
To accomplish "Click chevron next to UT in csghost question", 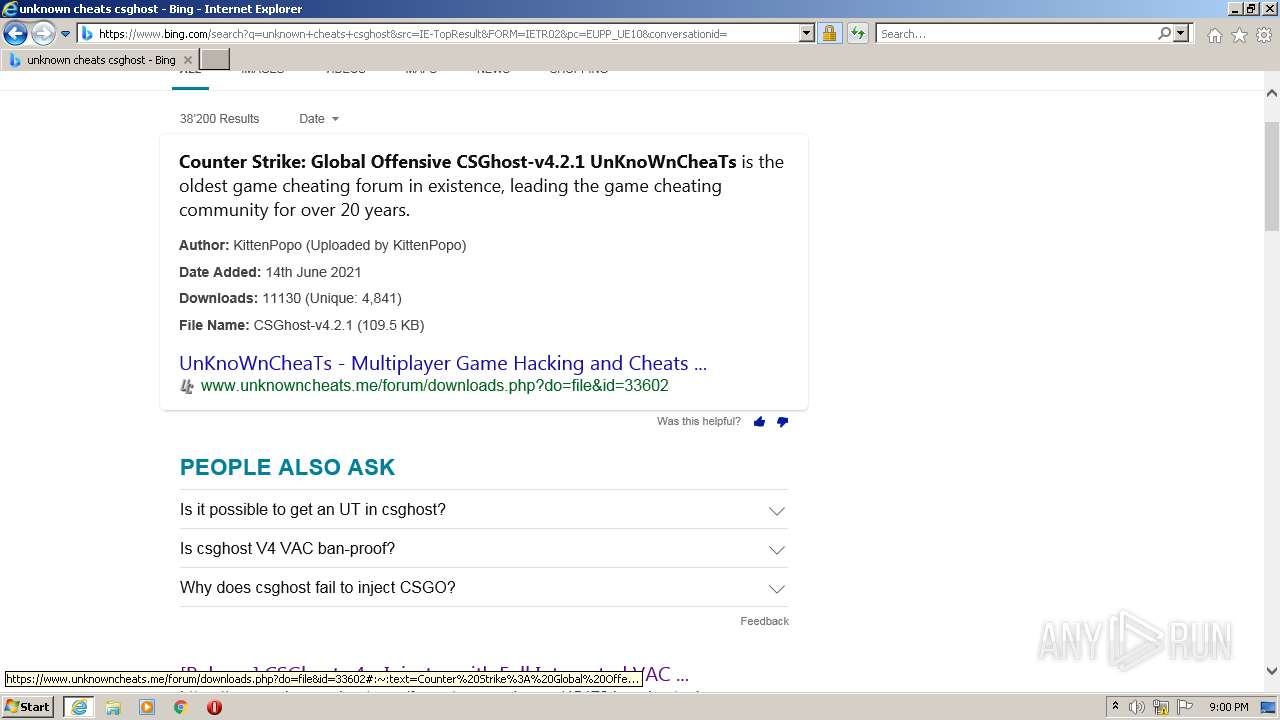I will (x=777, y=511).
